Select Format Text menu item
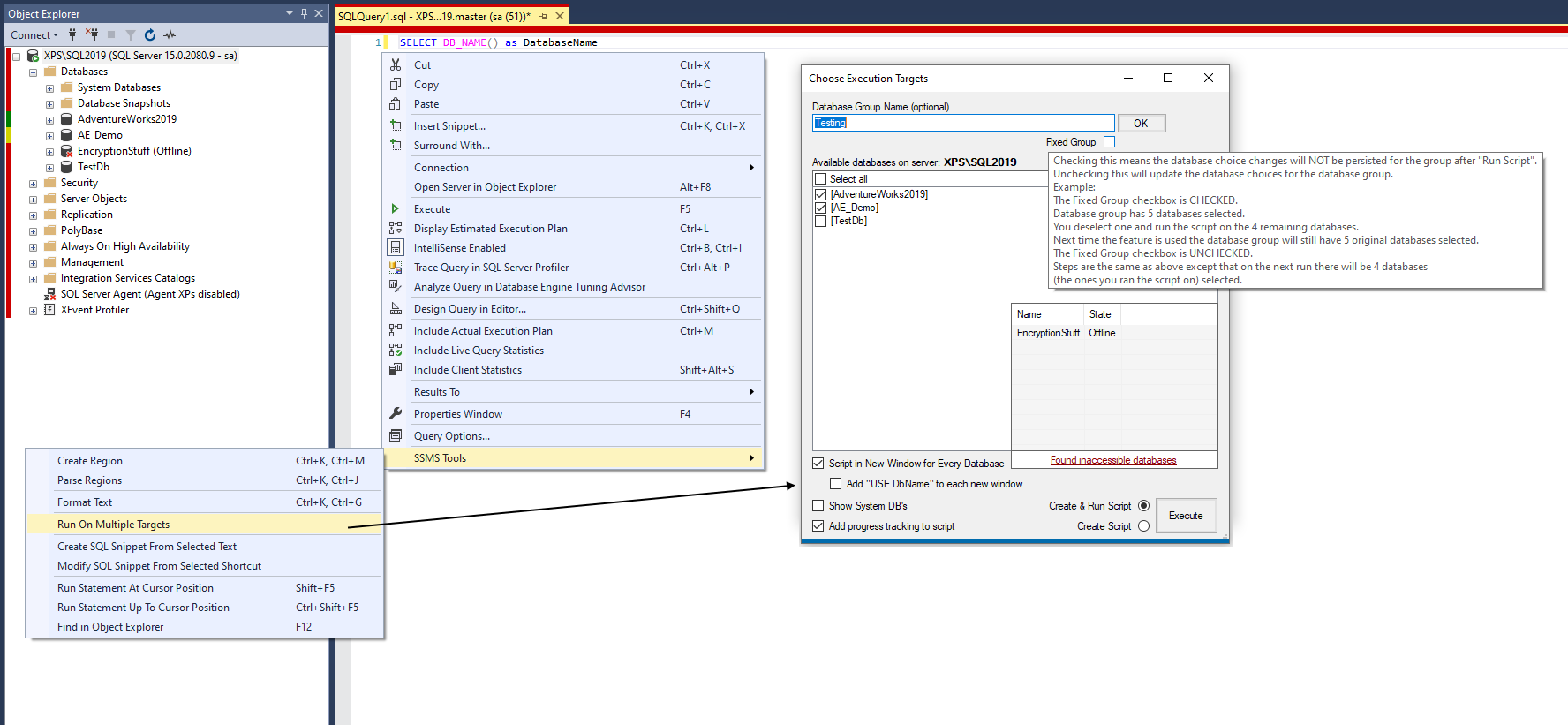 (205, 502)
